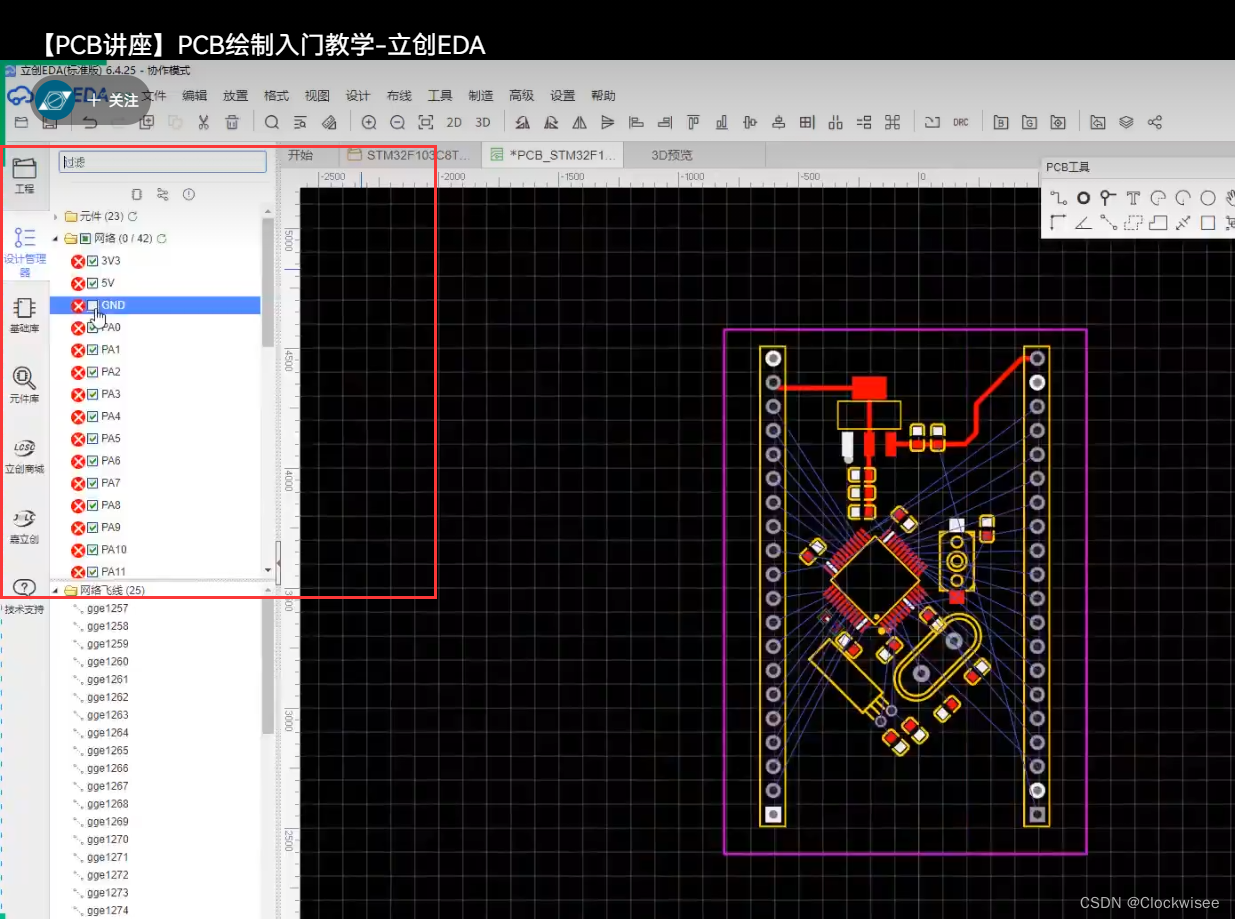Click the Layers stack toolbar icon
This screenshot has height=919, width=1235.
[x=1126, y=122]
